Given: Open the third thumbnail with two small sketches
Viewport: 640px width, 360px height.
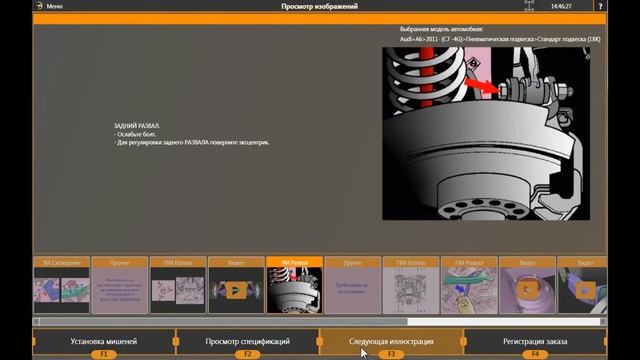Looking at the screenshot, I should click(178, 285).
